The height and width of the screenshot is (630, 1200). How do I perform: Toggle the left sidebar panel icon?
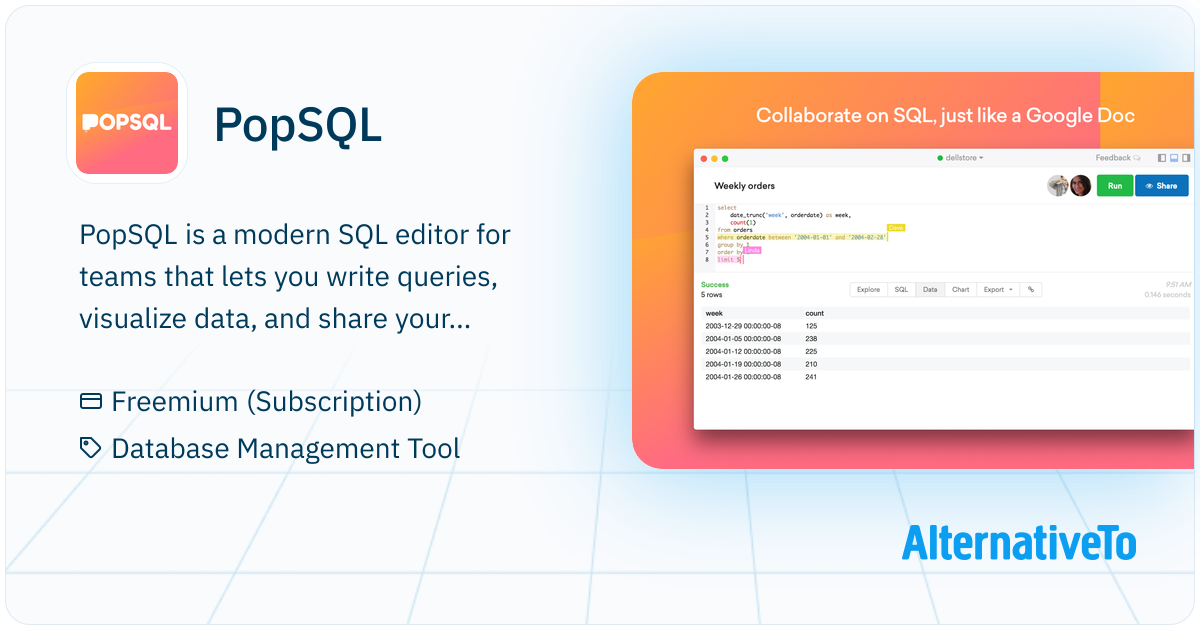[x=1162, y=158]
